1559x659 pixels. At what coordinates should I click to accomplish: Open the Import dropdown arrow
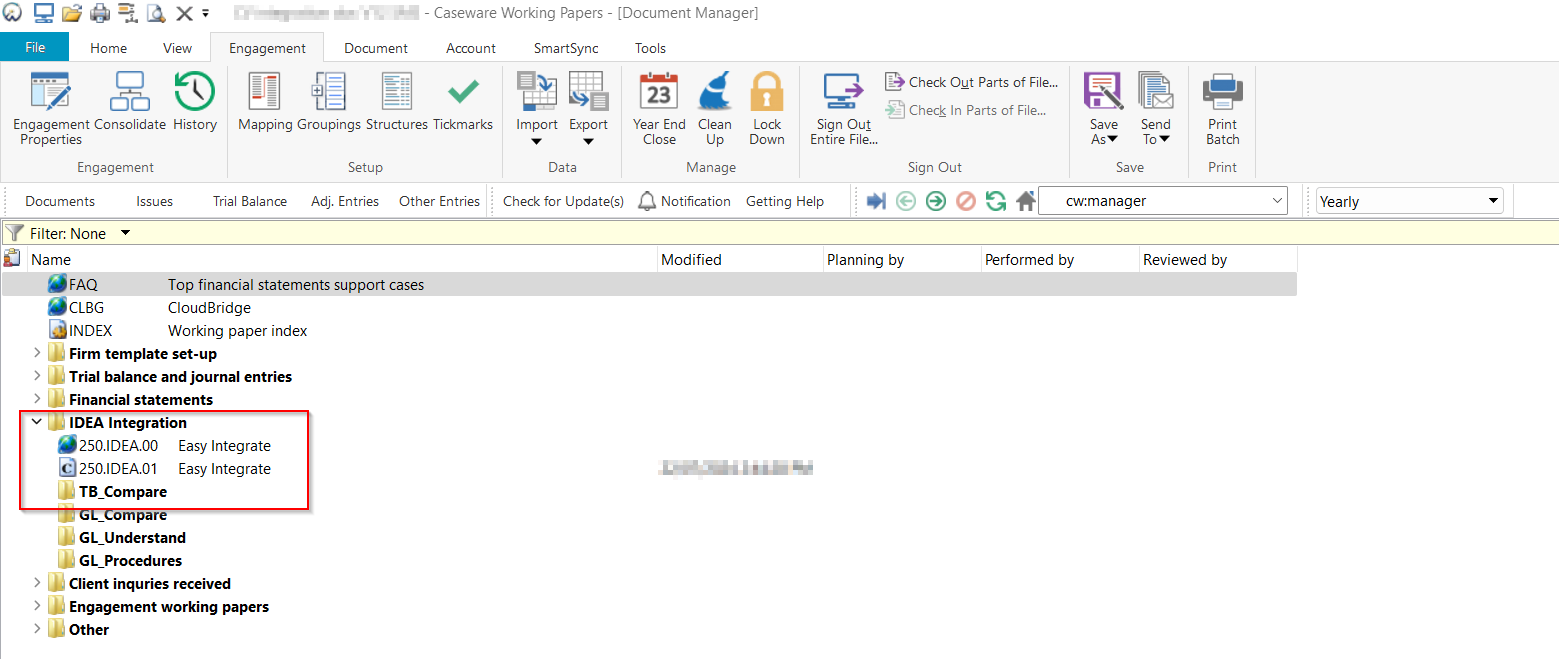(536, 141)
